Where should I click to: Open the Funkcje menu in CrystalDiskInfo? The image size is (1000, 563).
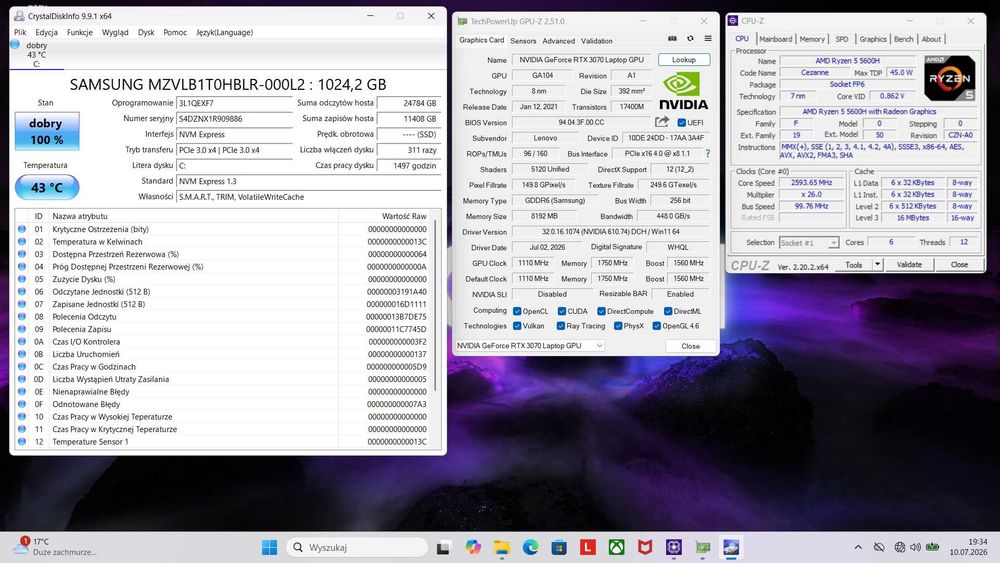80,33
